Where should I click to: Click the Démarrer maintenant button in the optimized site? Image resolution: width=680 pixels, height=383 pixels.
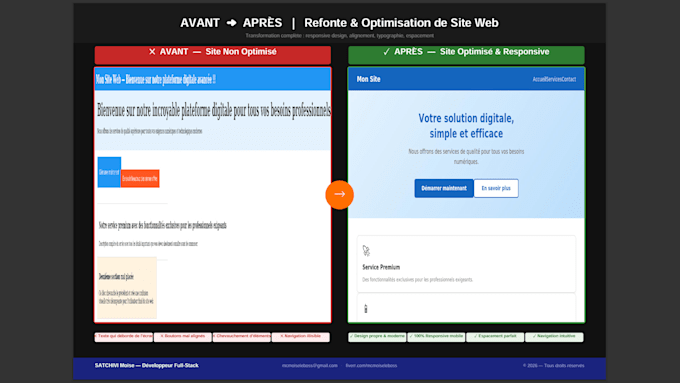coord(444,188)
